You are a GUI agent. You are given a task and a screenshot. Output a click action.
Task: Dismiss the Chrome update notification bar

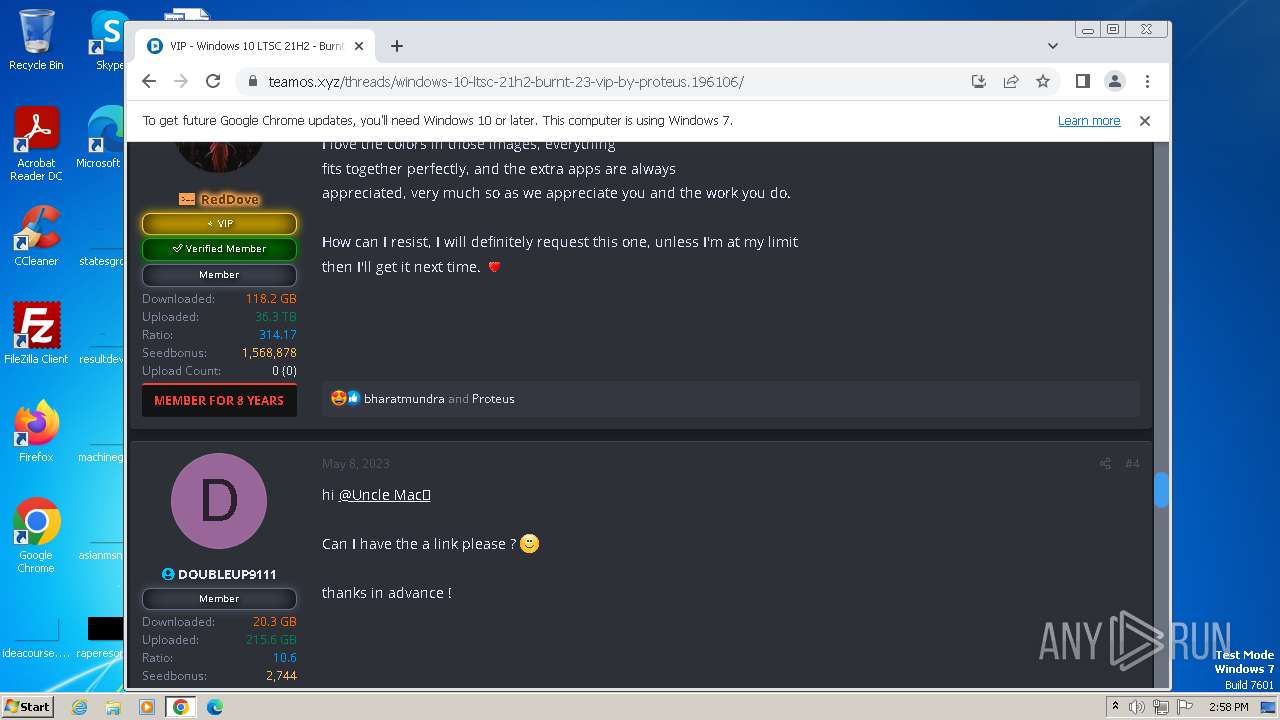pos(1145,121)
